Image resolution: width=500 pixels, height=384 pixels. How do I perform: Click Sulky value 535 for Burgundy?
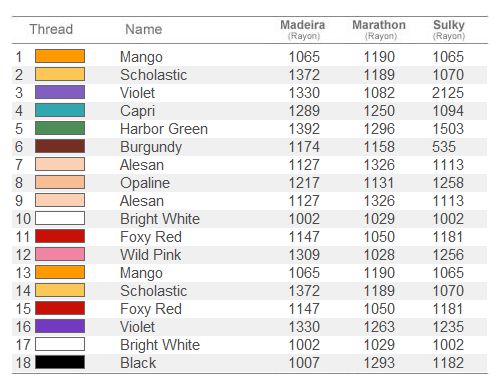[444, 147]
